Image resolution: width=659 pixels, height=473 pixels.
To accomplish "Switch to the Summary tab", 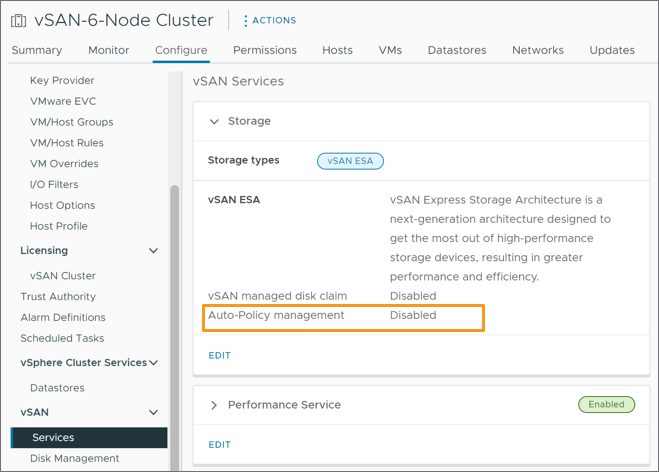I will [37, 50].
